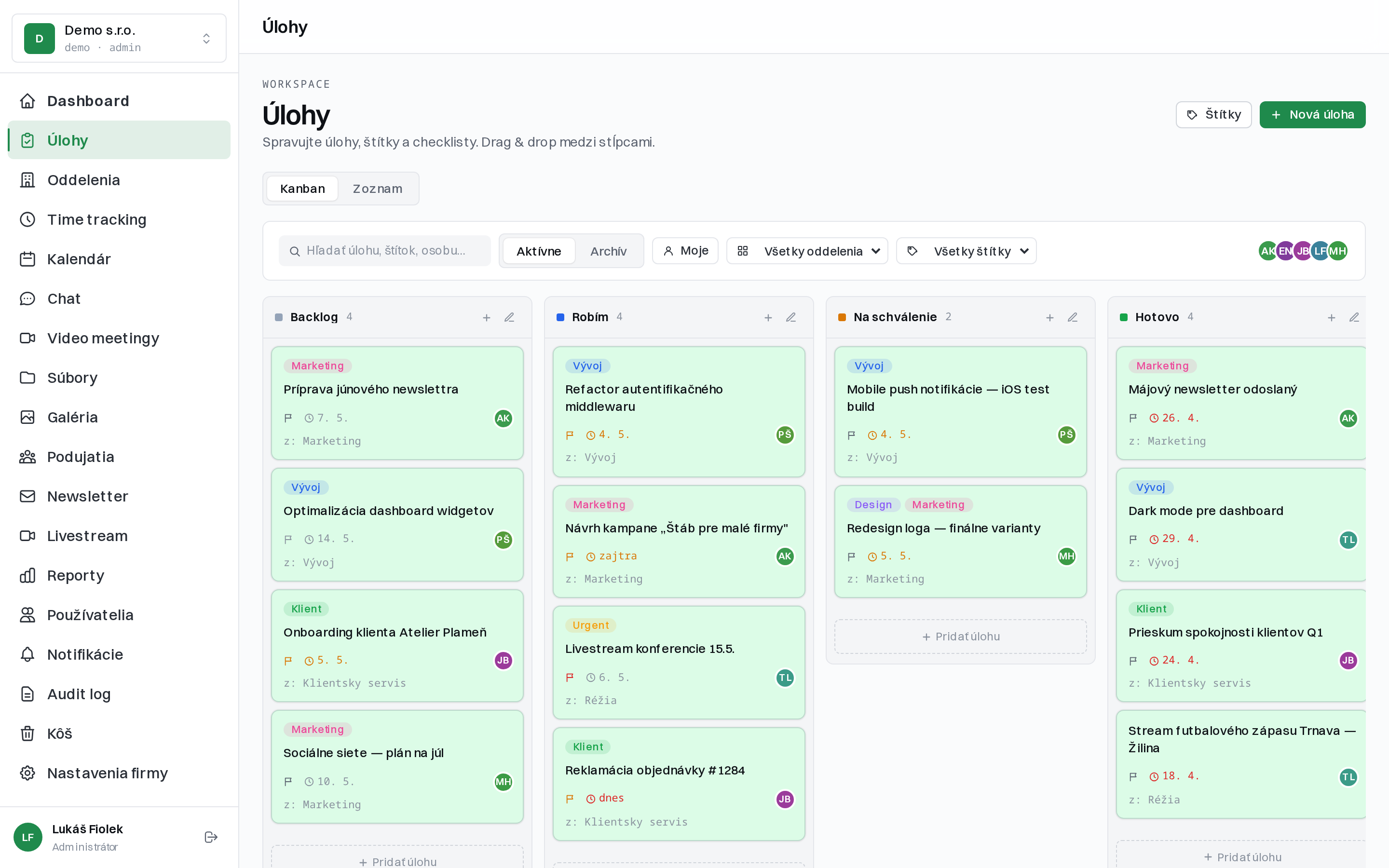Select the Zoznam view tab
1389x868 pixels.
tap(377, 189)
